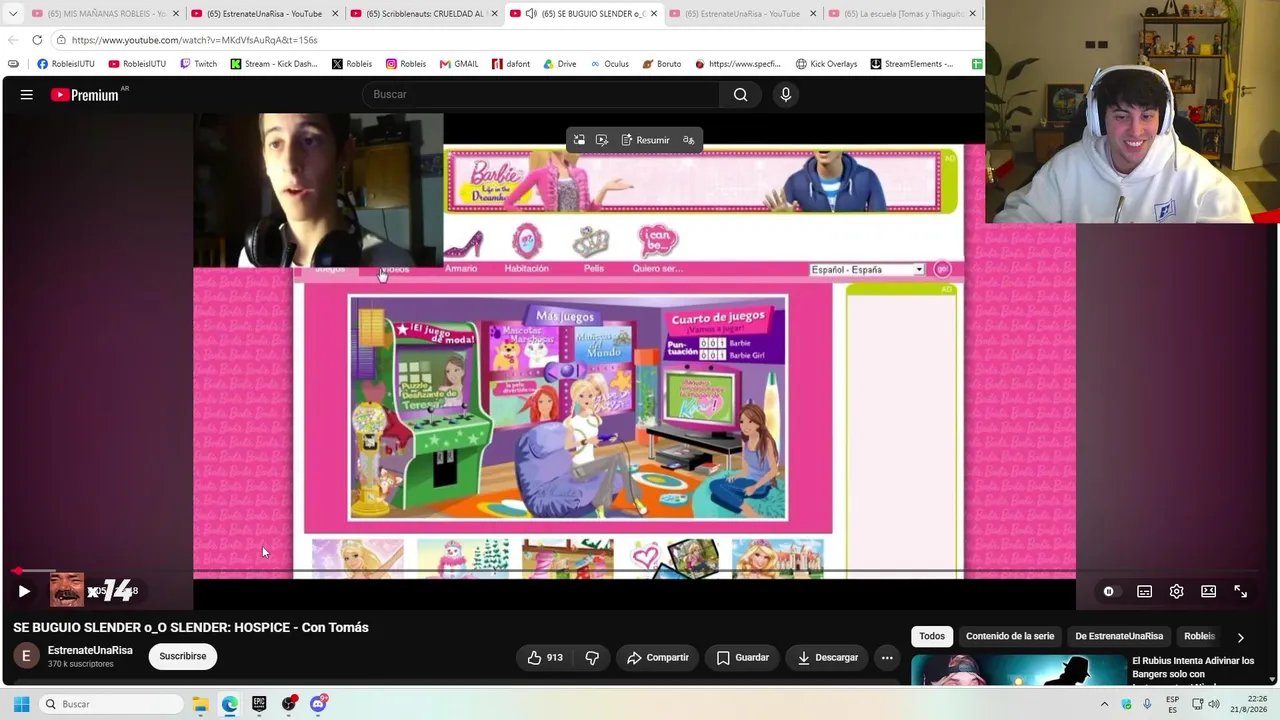Reload the page with refresh button

point(37,40)
